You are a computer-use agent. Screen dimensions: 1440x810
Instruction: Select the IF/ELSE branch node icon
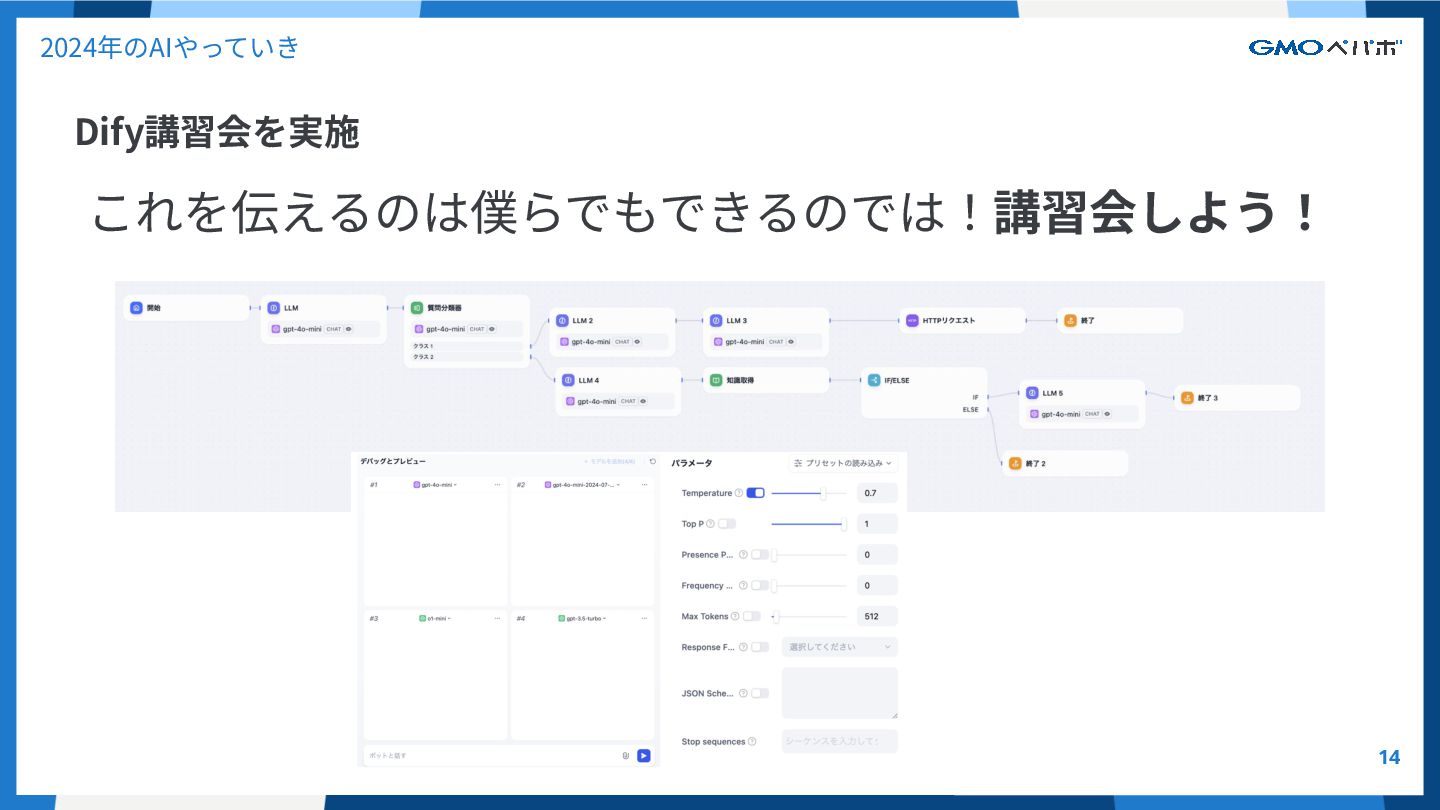(x=874, y=380)
